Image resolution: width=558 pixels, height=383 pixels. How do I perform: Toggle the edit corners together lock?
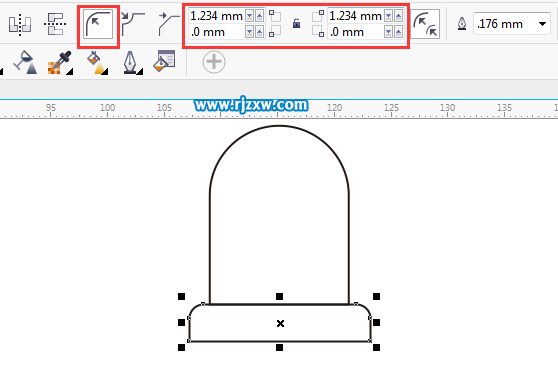[296, 24]
